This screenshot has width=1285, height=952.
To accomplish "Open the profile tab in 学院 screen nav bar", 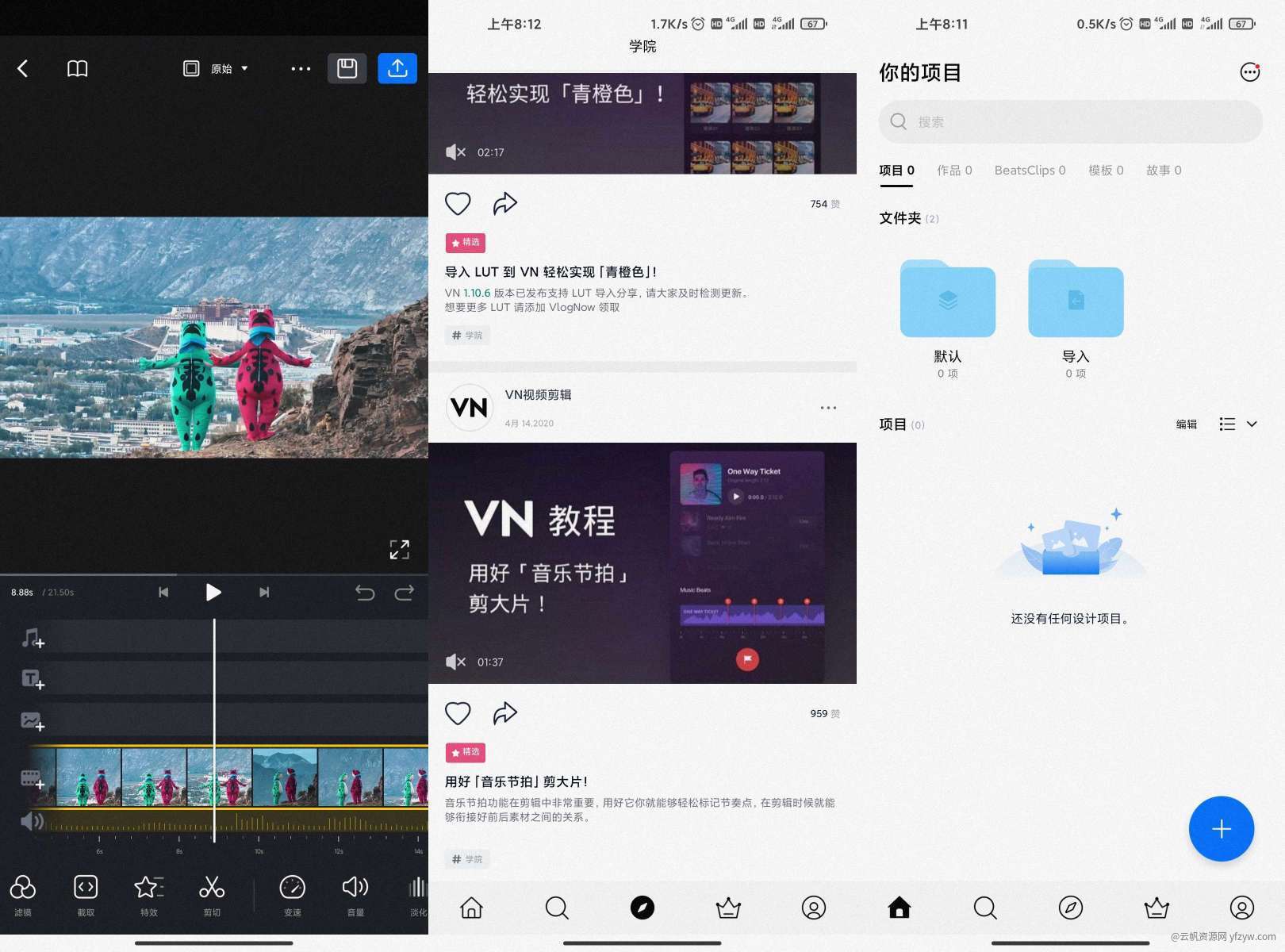I will [814, 908].
